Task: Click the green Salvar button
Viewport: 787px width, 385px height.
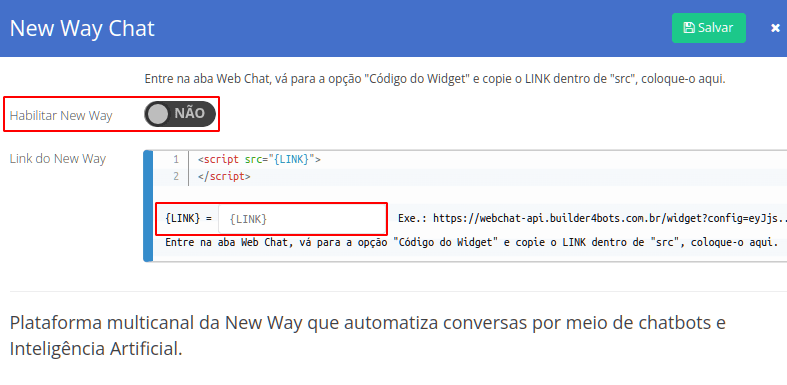Action: (x=709, y=28)
